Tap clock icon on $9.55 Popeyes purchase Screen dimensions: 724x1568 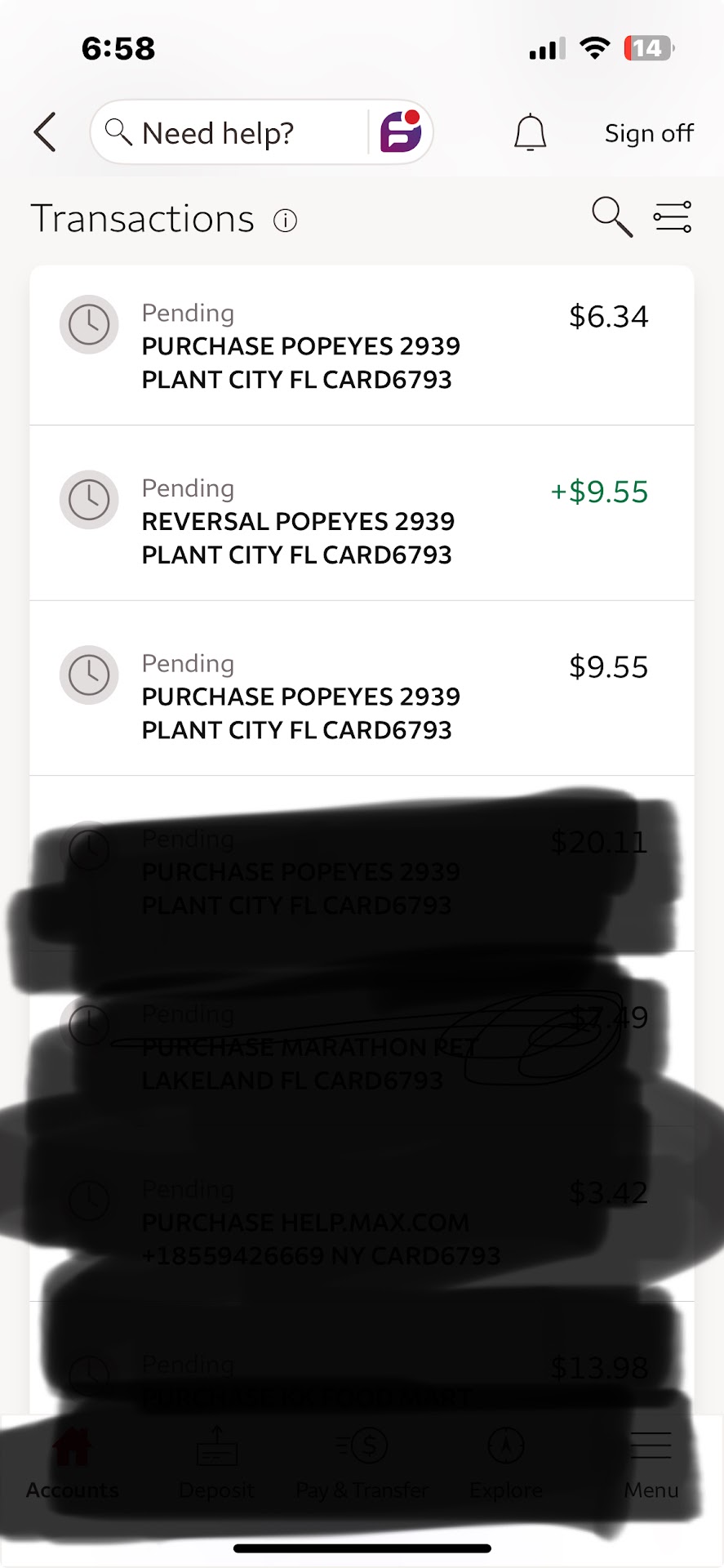tap(89, 675)
